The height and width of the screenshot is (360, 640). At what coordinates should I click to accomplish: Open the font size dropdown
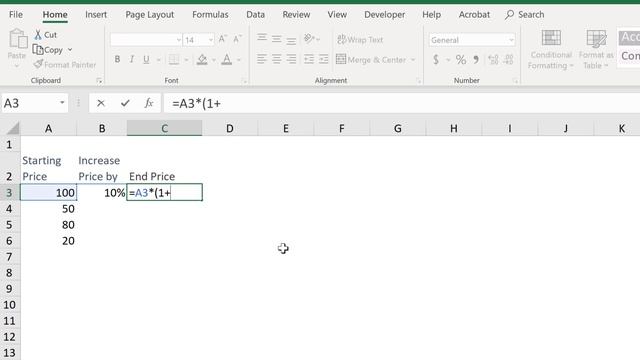pyautogui.click(x=211, y=40)
